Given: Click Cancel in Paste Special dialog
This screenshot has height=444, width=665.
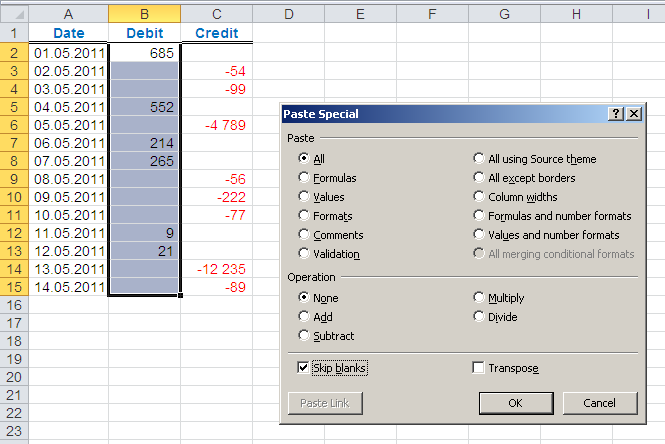Looking at the screenshot, I should pyautogui.click(x=600, y=403).
